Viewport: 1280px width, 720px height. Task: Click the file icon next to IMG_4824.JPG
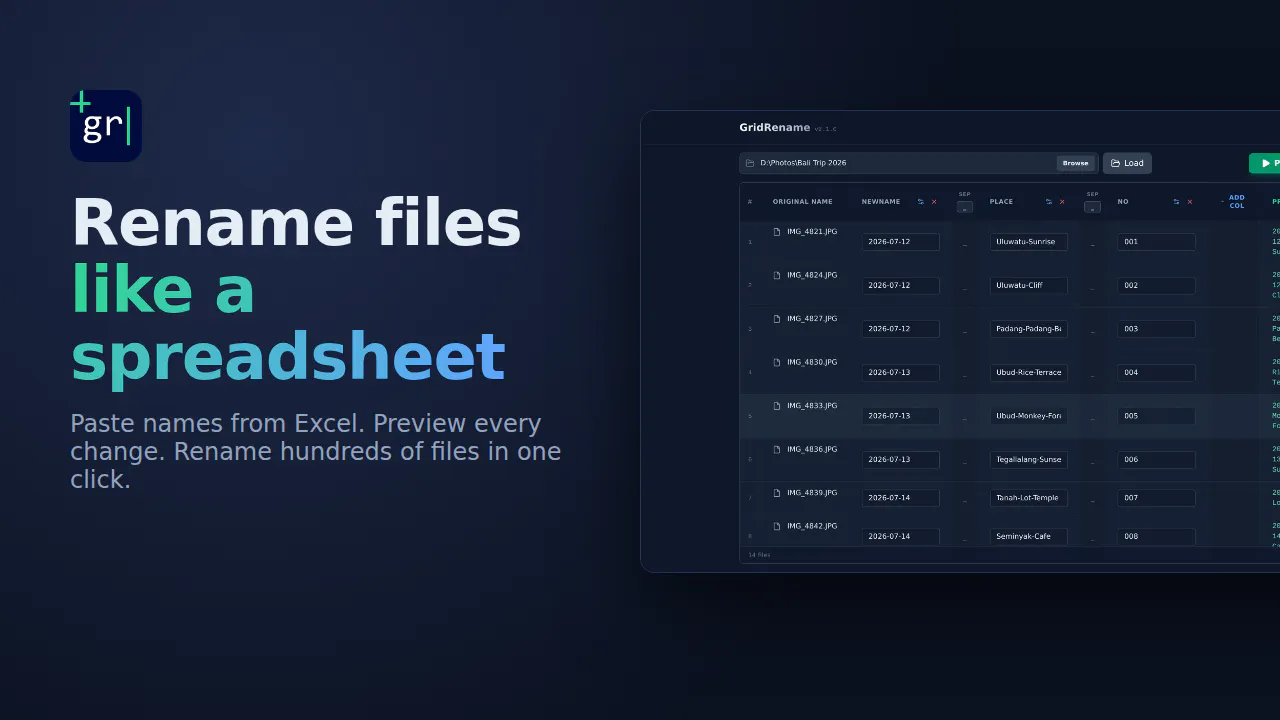point(777,275)
